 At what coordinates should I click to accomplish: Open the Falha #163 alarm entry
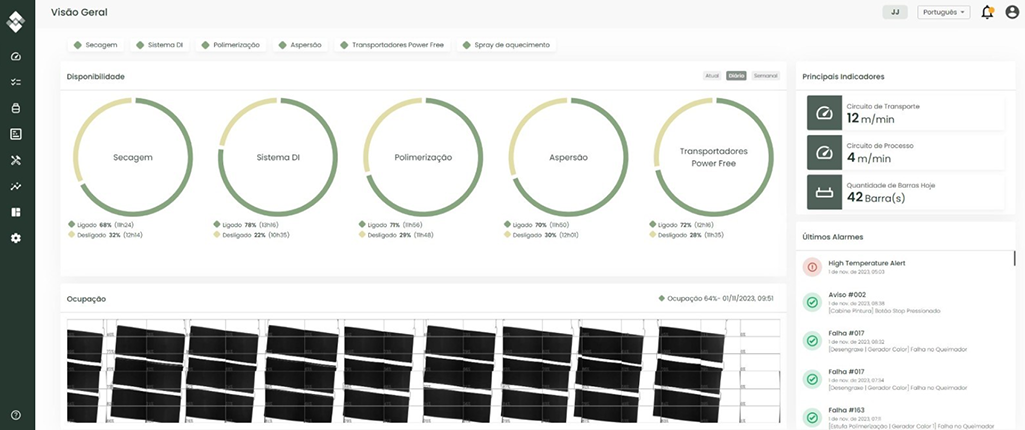coord(905,416)
